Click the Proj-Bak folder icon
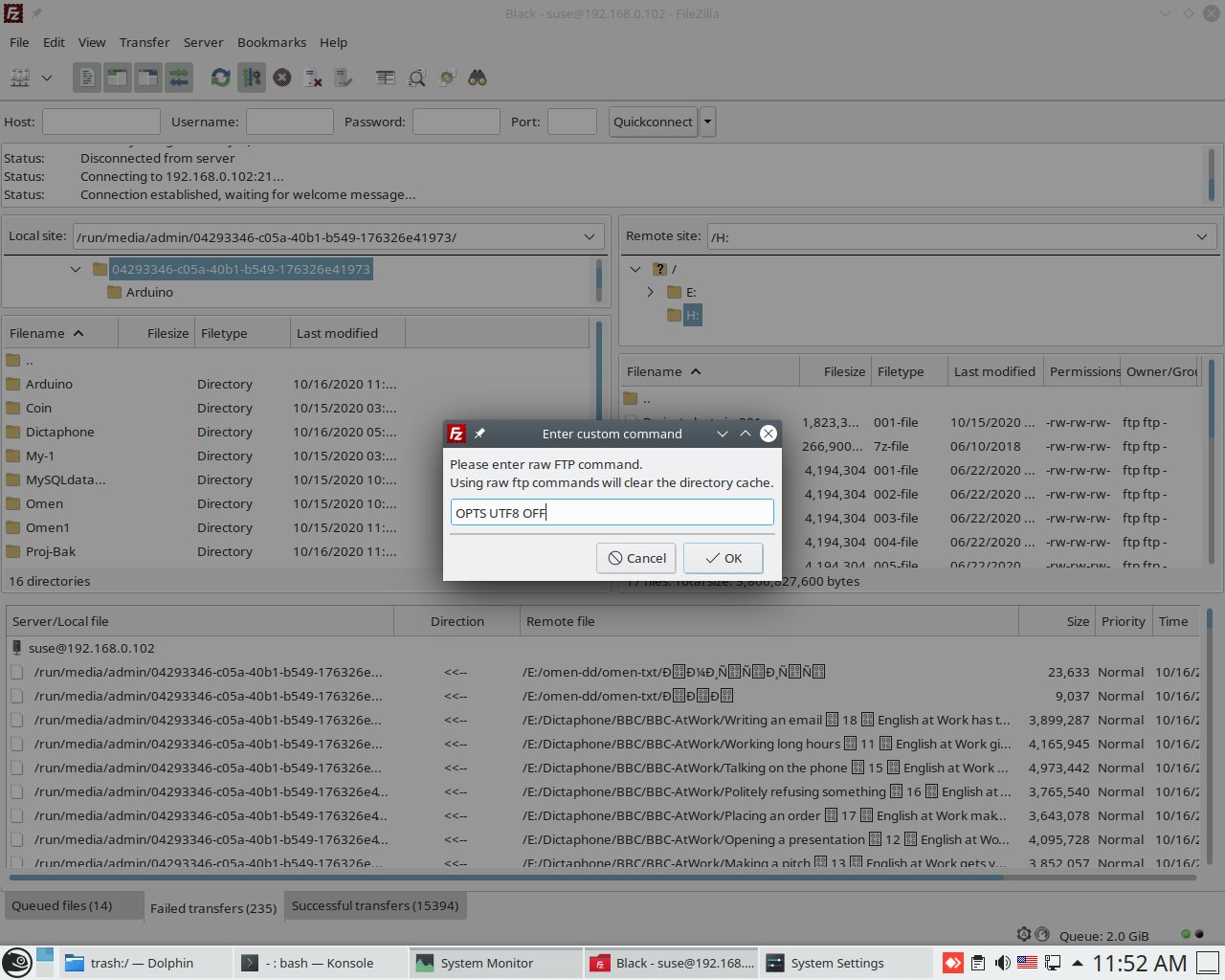Image resolution: width=1225 pixels, height=980 pixels. [x=13, y=551]
